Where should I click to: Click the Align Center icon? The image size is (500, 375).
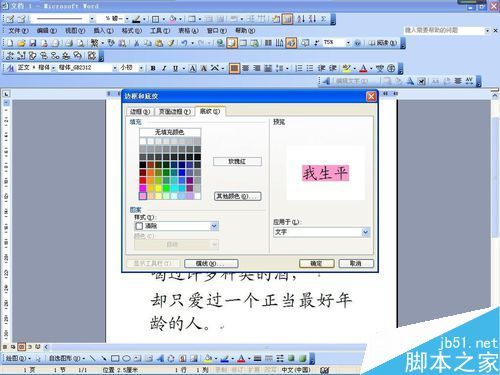pyautogui.click(x=246, y=68)
